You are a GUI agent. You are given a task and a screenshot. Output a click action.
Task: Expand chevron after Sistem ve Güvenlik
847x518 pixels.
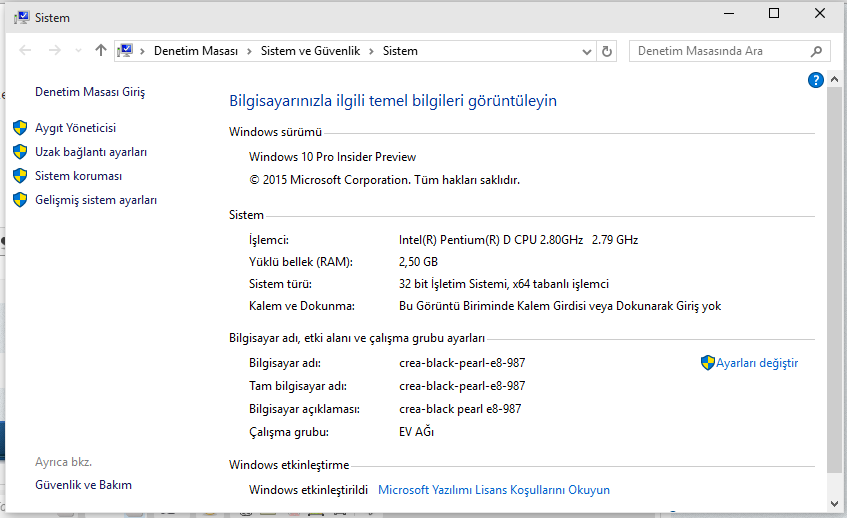click(371, 51)
